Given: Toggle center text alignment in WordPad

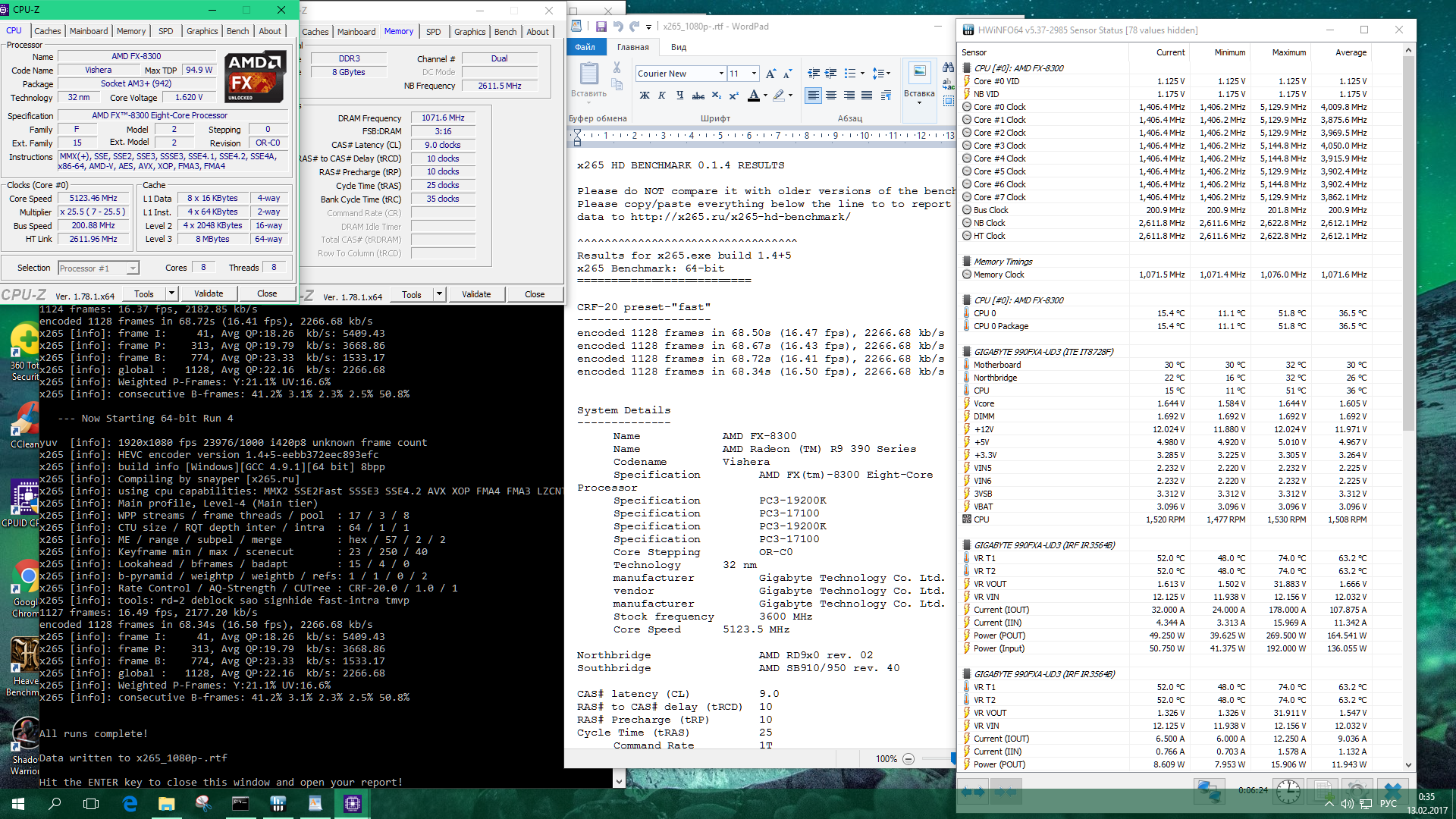Looking at the screenshot, I should 831,96.
